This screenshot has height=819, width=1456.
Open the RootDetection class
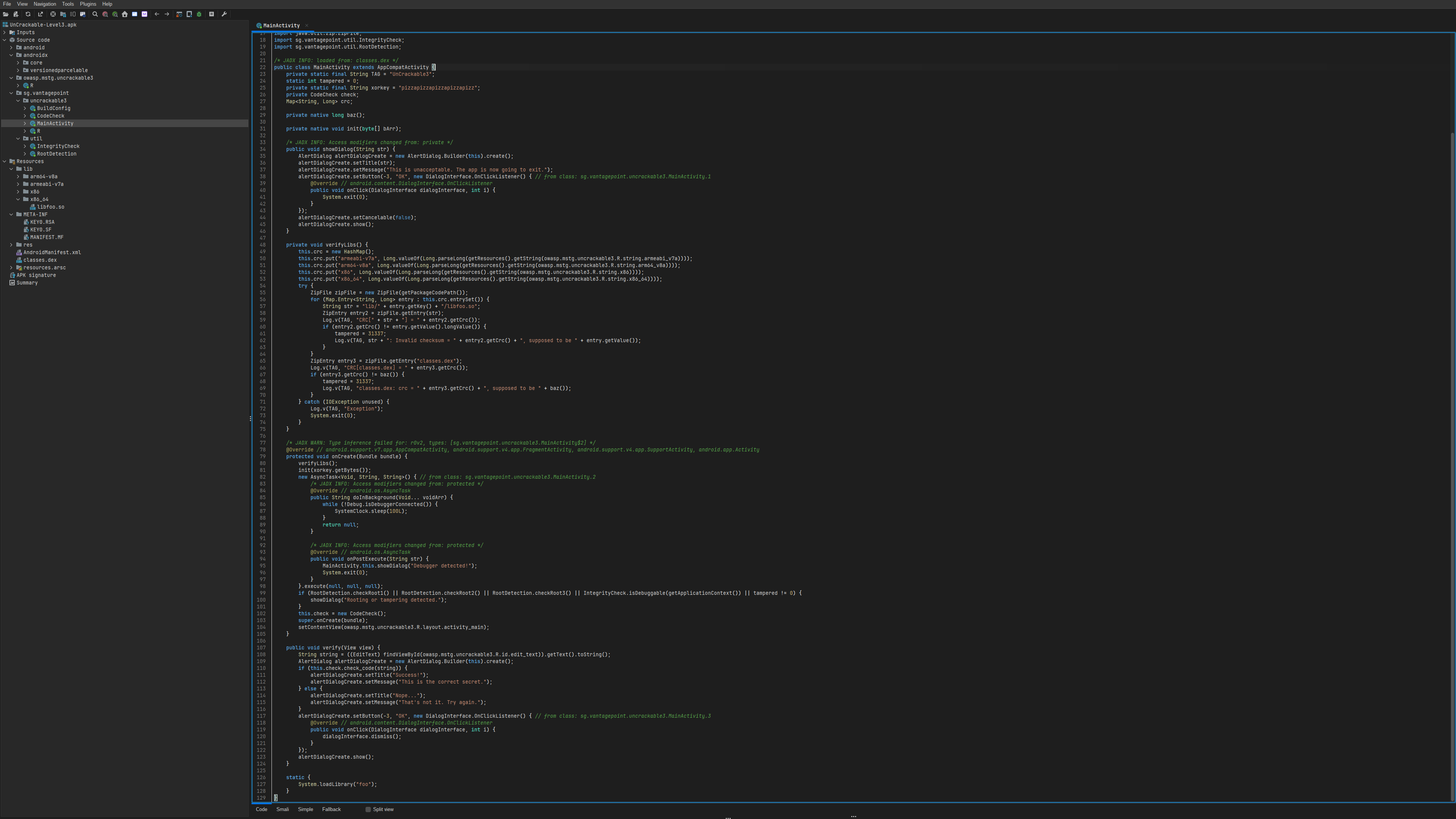[x=56, y=154]
